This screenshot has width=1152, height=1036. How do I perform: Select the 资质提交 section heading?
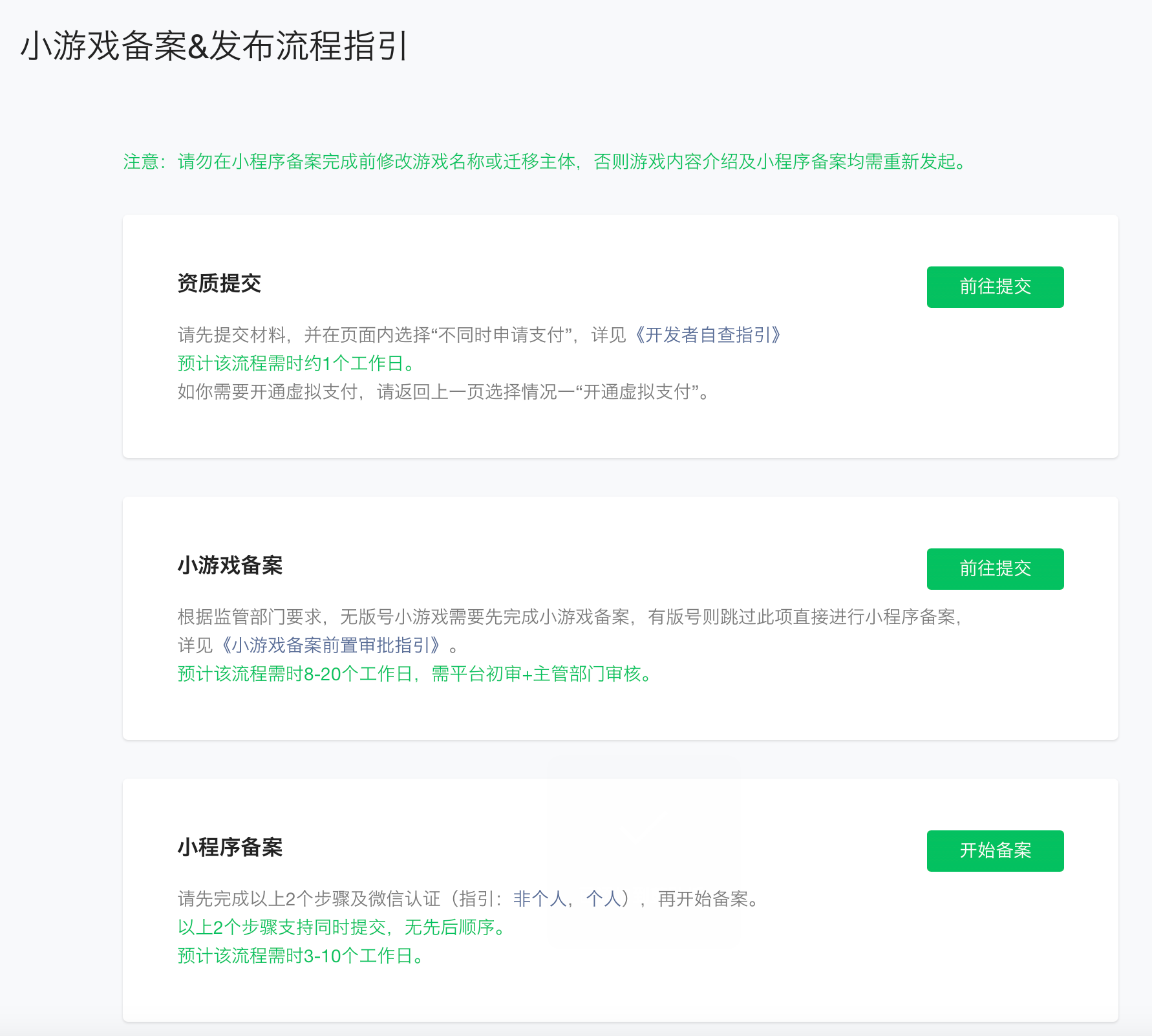[219, 283]
